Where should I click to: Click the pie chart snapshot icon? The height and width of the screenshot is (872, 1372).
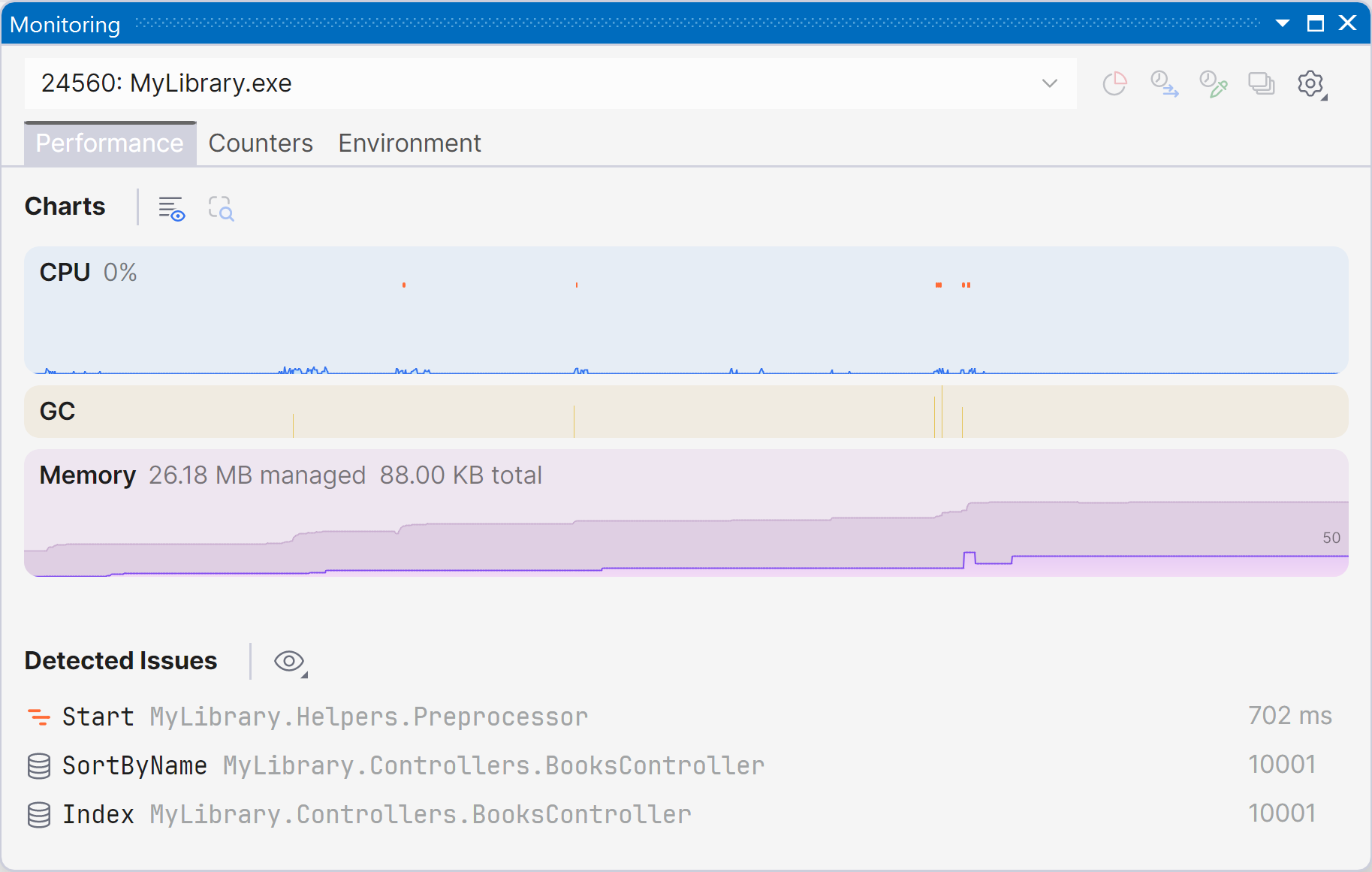[1114, 83]
